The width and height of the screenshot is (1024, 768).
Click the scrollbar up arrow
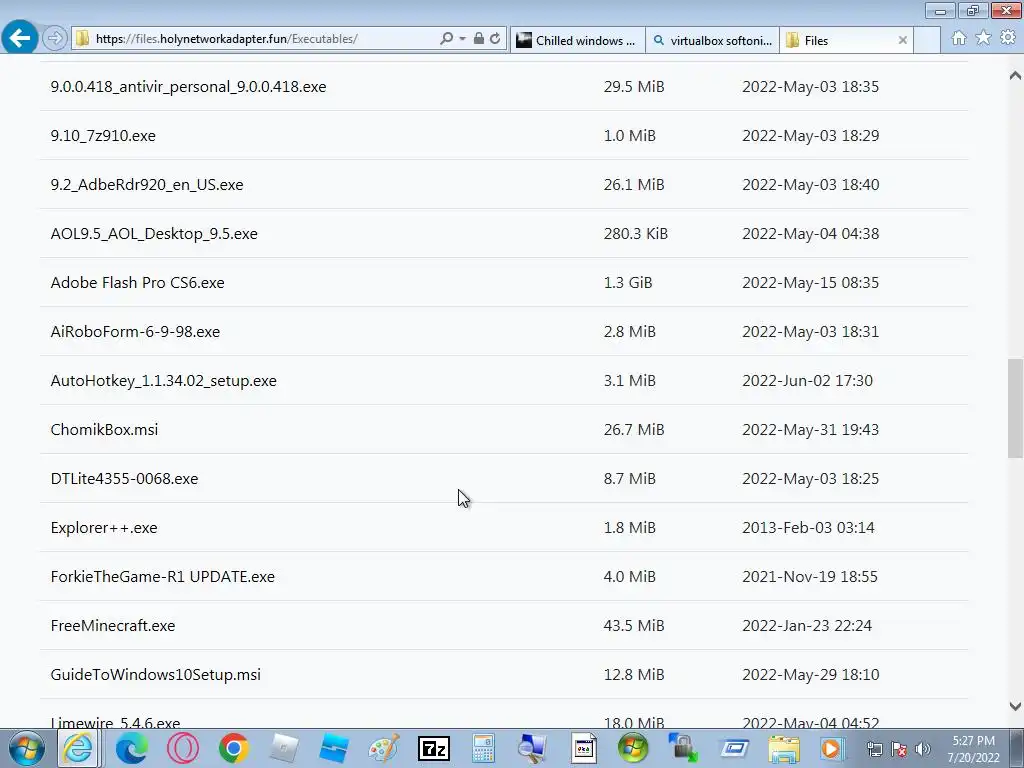(x=1015, y=75)
